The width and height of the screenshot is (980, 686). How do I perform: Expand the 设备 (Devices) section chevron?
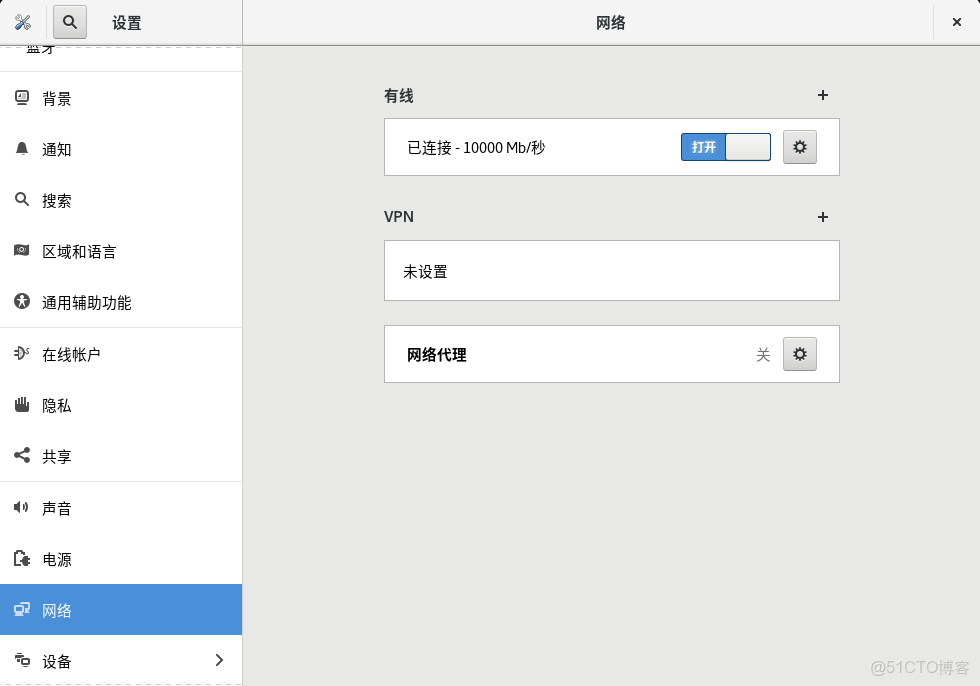[219, 660]
